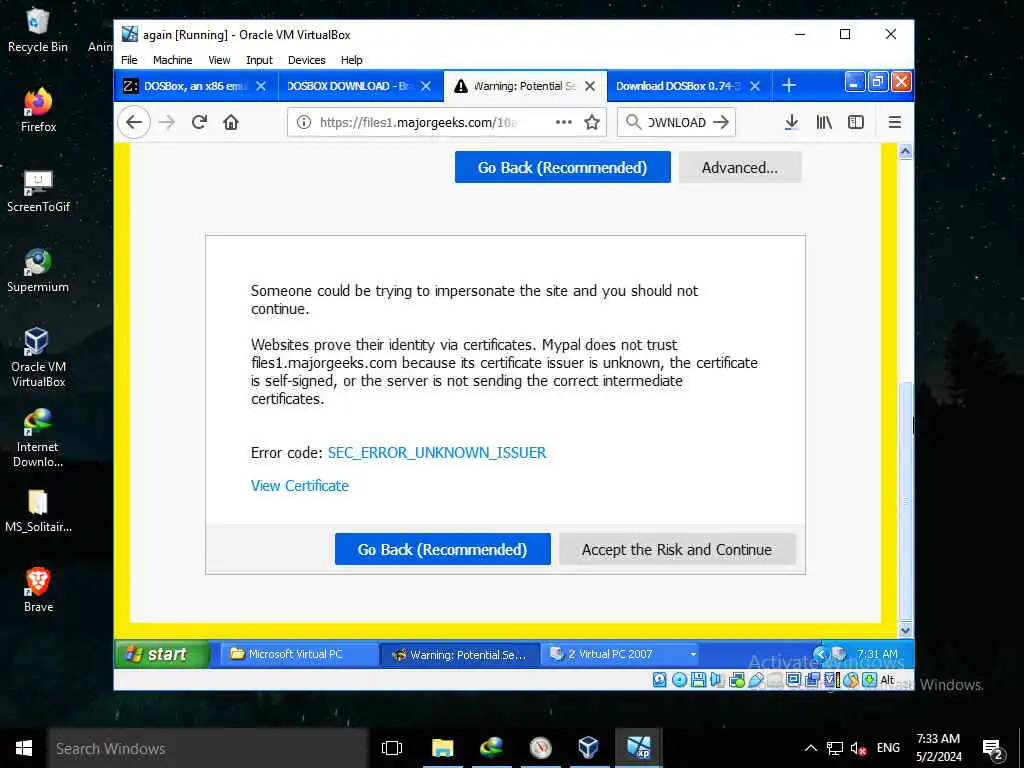Click VirtualBox mouse integration icon
The width and height of the screenshot is (1024, 768).
tap(851, 680)
